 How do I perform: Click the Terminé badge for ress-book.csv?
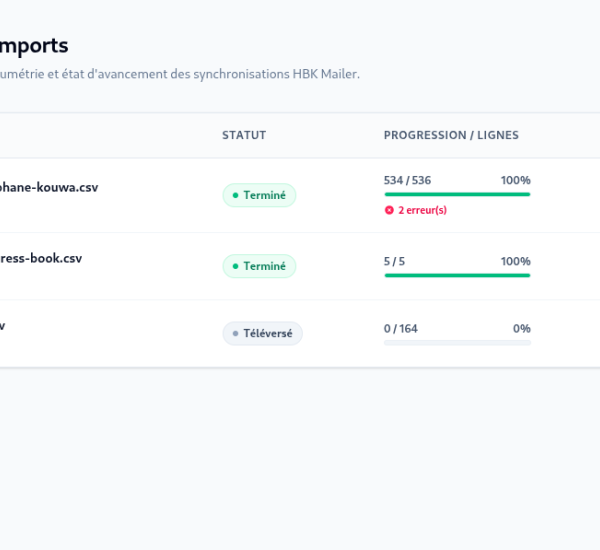[259, 266]
